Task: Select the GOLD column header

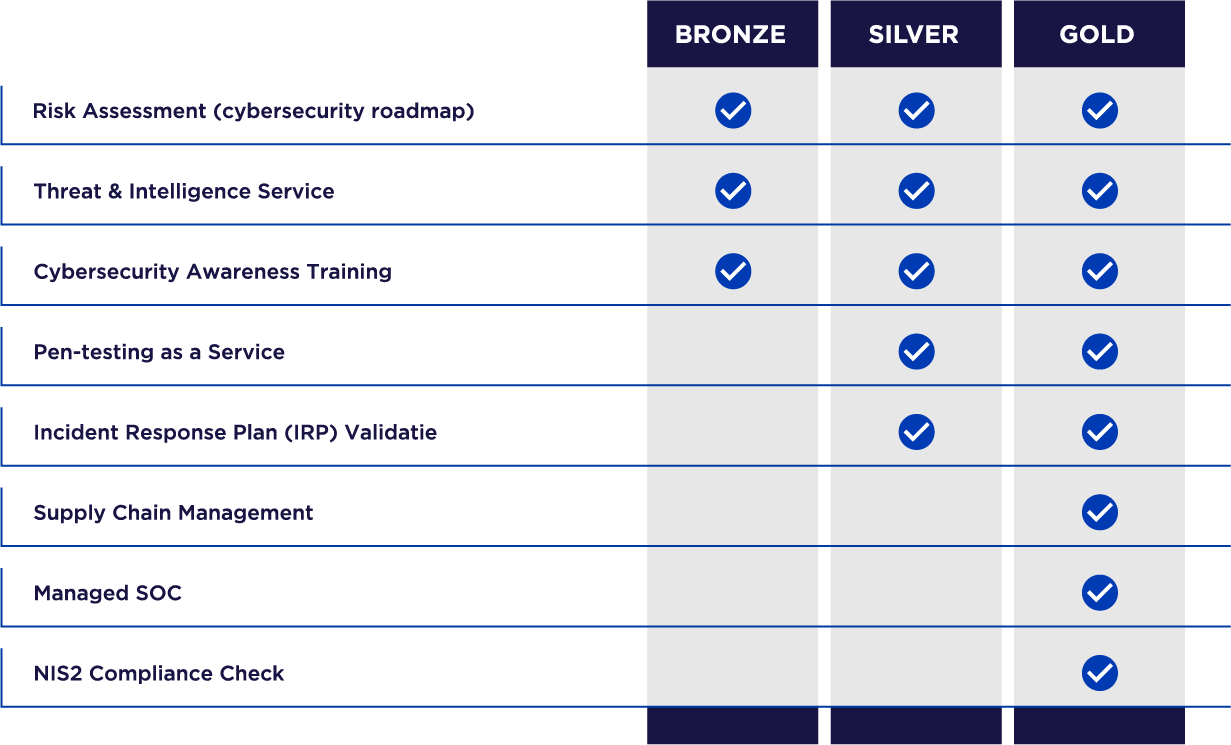Action: coord(1099,34)
